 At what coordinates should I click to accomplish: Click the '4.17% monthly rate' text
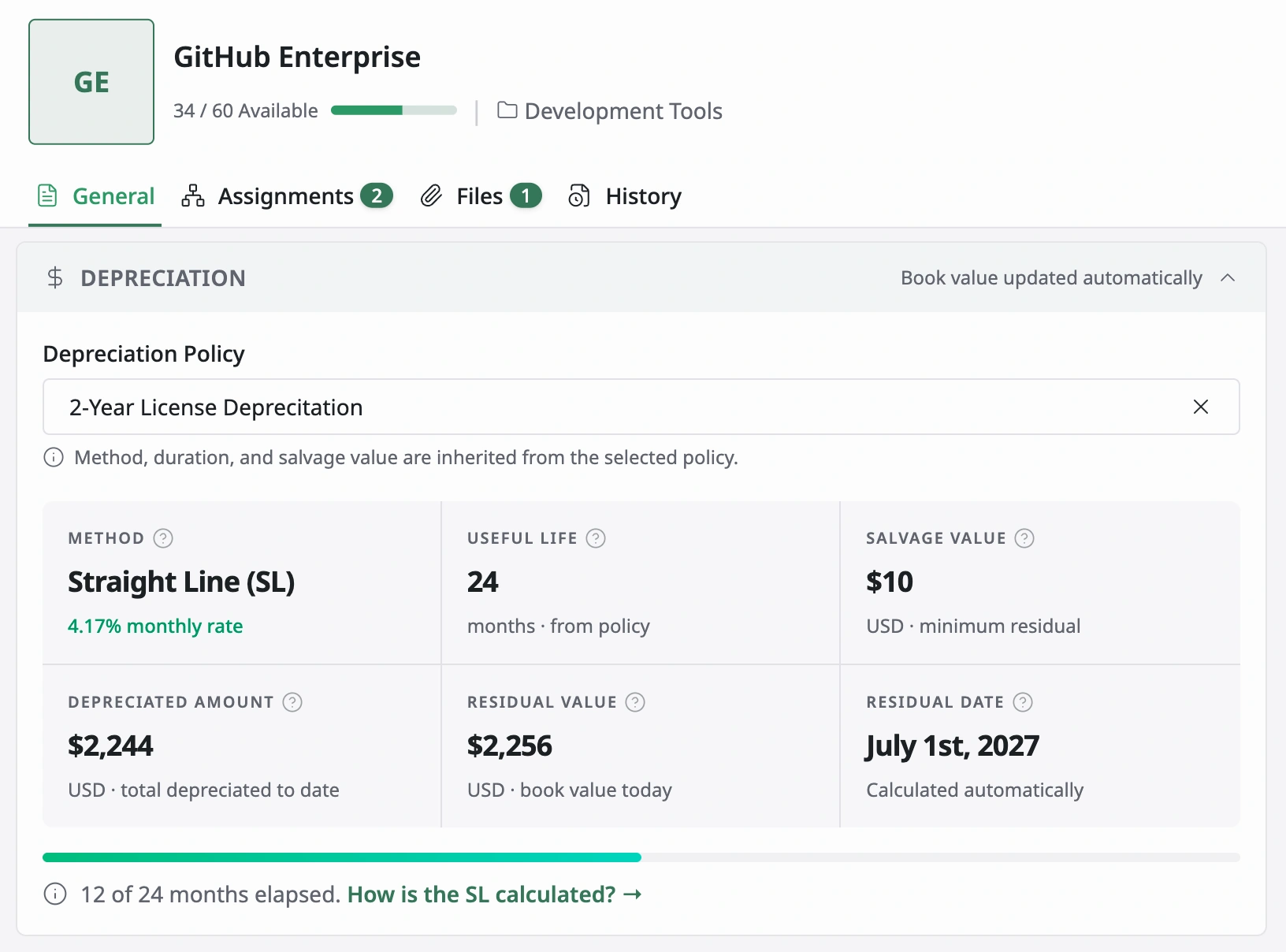[155, 627]
